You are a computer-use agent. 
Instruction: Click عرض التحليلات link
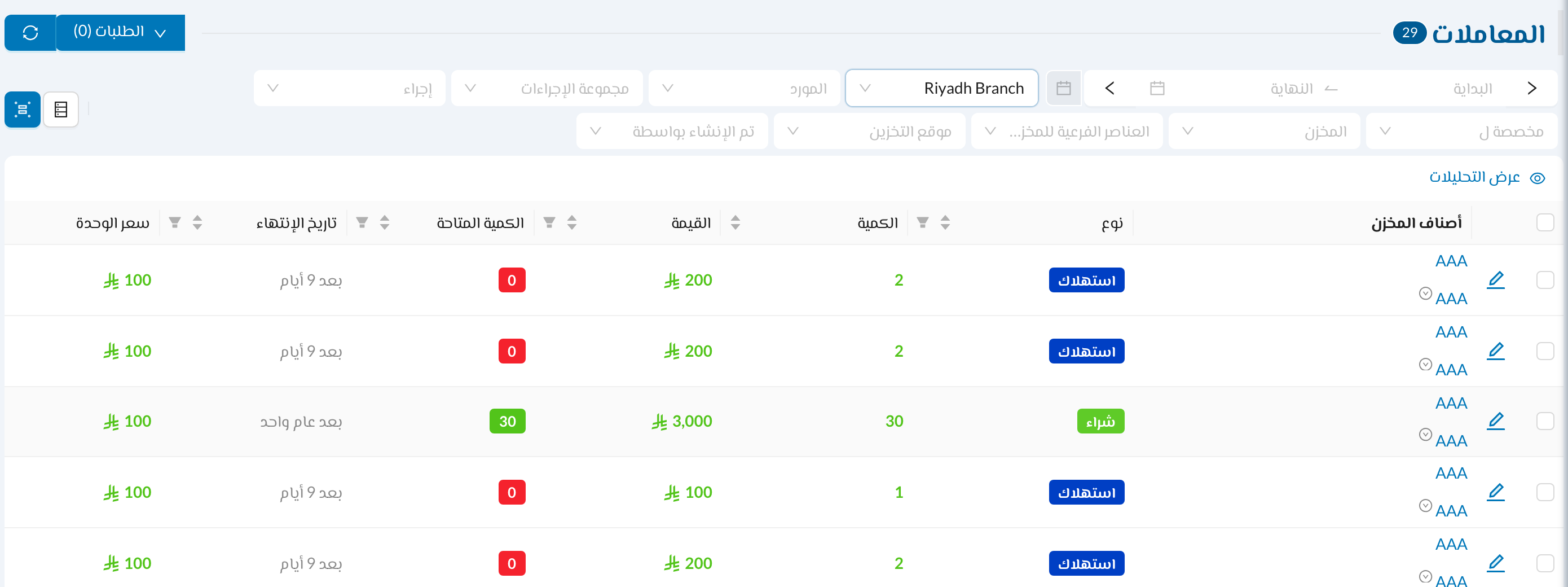coord(1486,177)
